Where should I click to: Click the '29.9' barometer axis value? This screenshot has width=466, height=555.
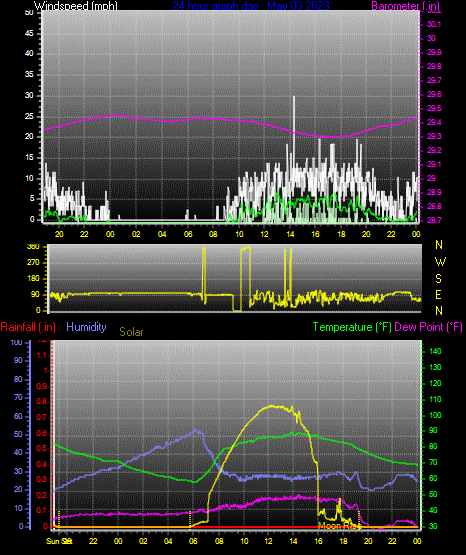(434, 52)
